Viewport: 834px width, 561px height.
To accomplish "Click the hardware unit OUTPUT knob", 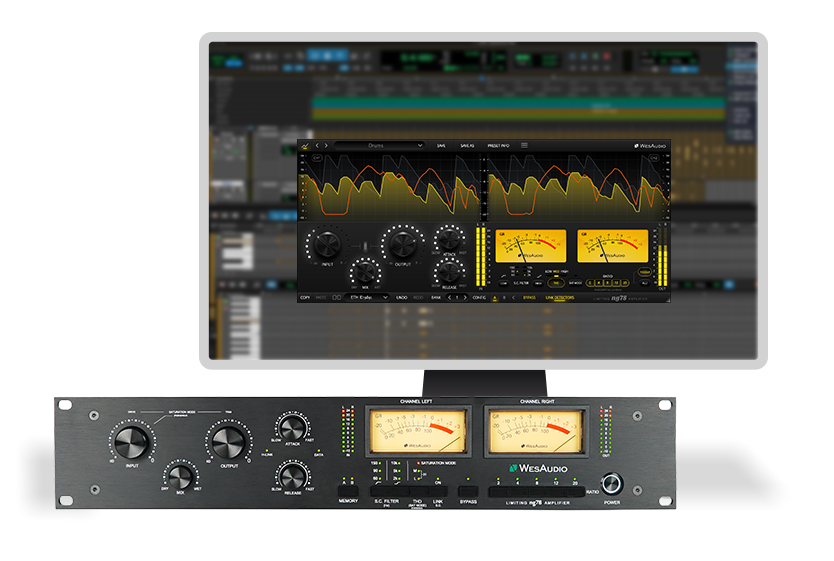I will point(229,442).
